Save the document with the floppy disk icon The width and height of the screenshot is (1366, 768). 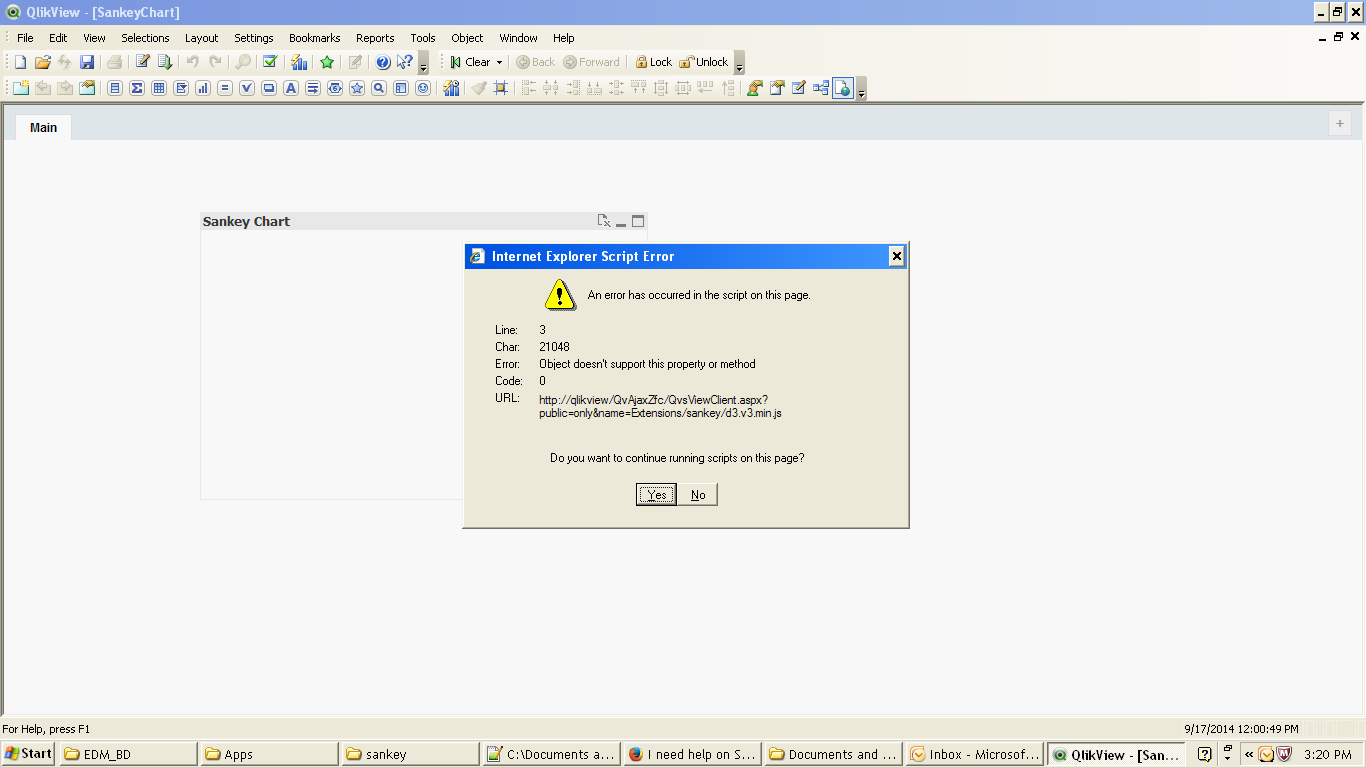point(87,62)
